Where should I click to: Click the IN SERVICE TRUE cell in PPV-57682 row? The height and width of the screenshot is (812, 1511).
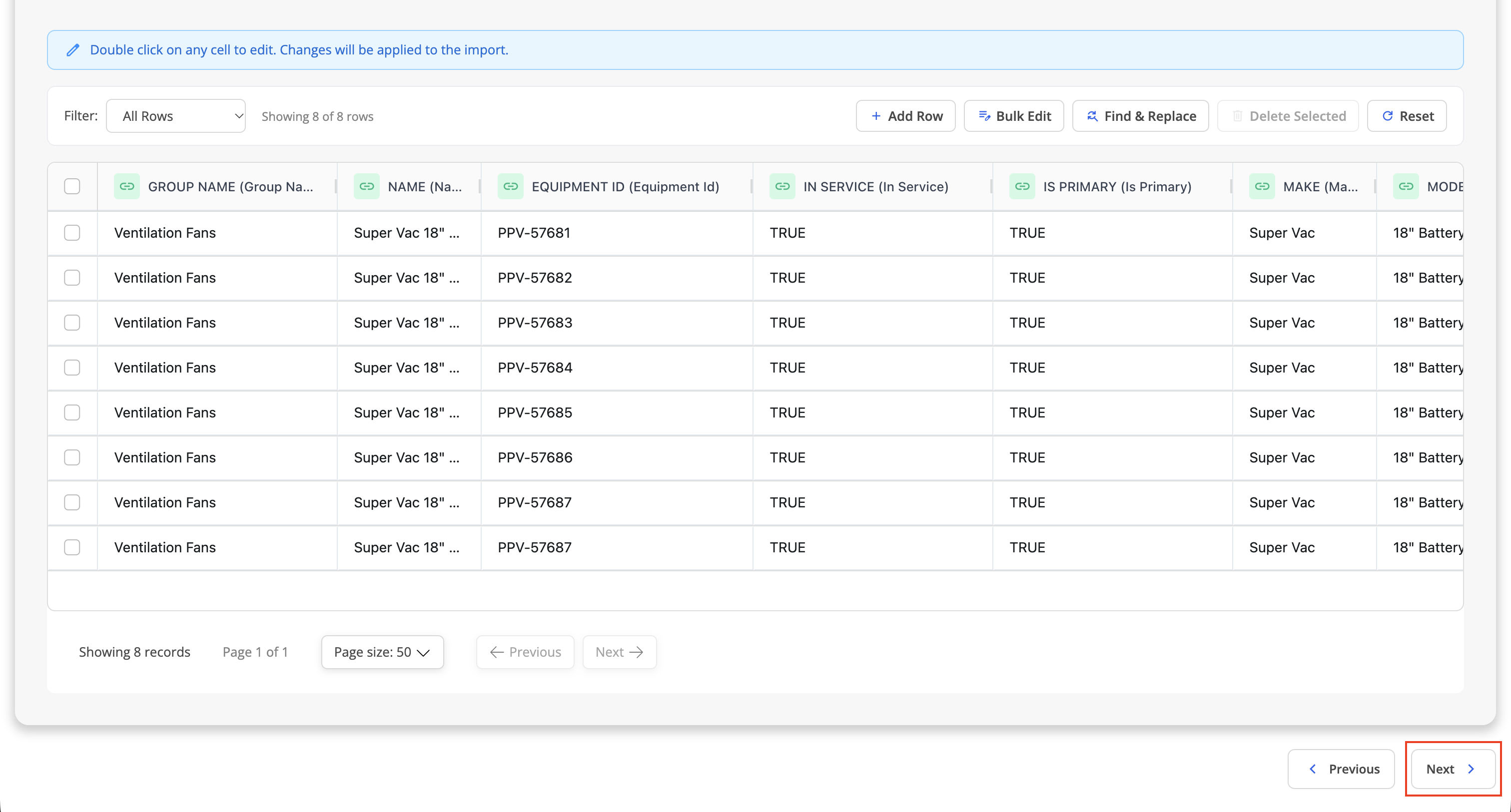872,278
